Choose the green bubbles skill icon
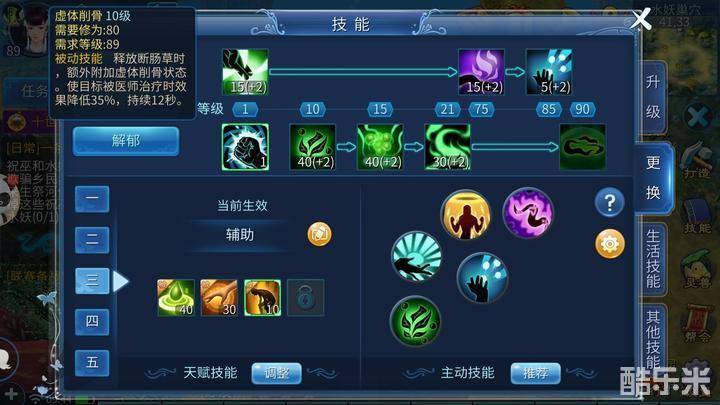Screen dimensions: 720x405 [x=380, y=147]
